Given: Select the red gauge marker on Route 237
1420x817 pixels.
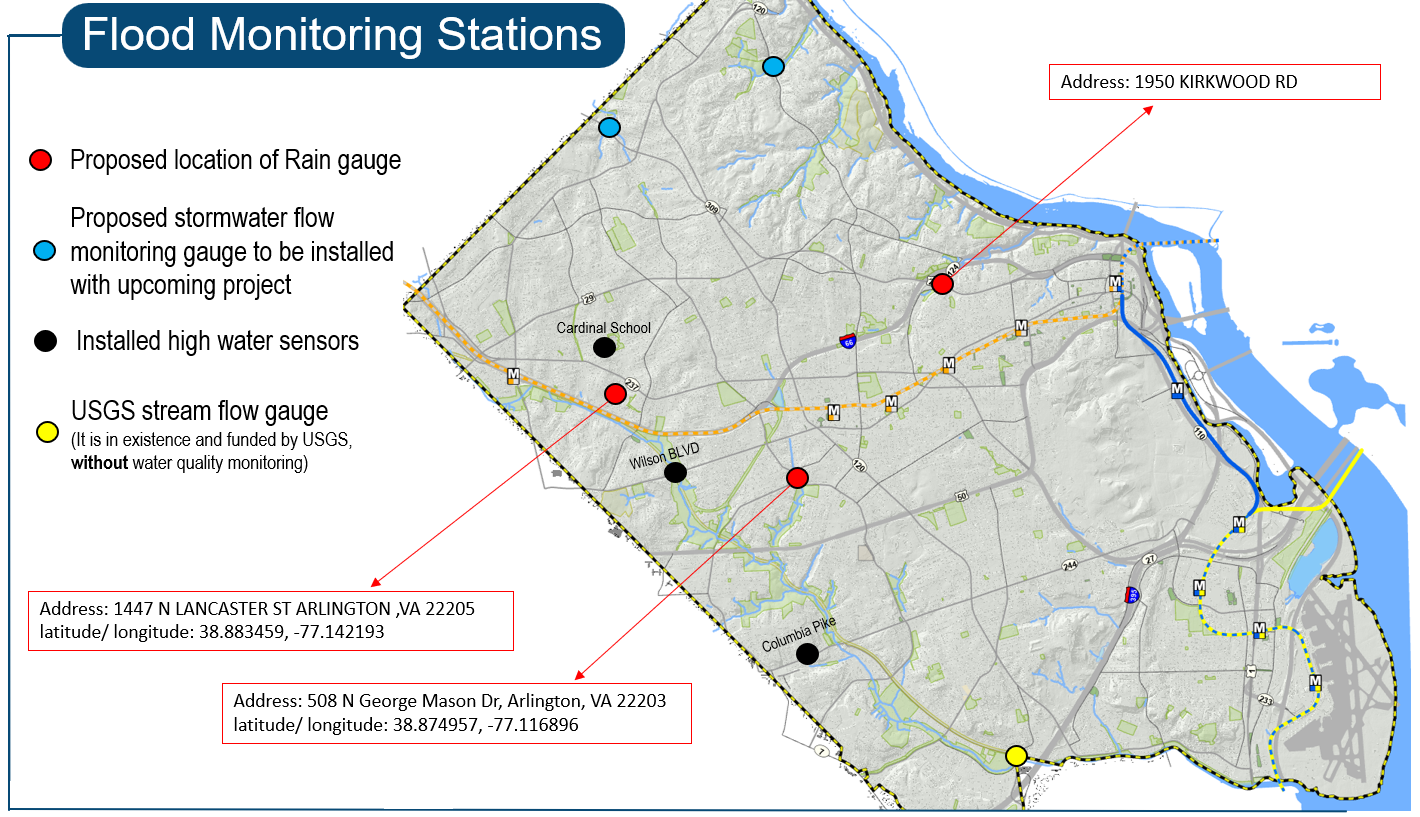Looking at the screenshot, I should click(615, 393).
